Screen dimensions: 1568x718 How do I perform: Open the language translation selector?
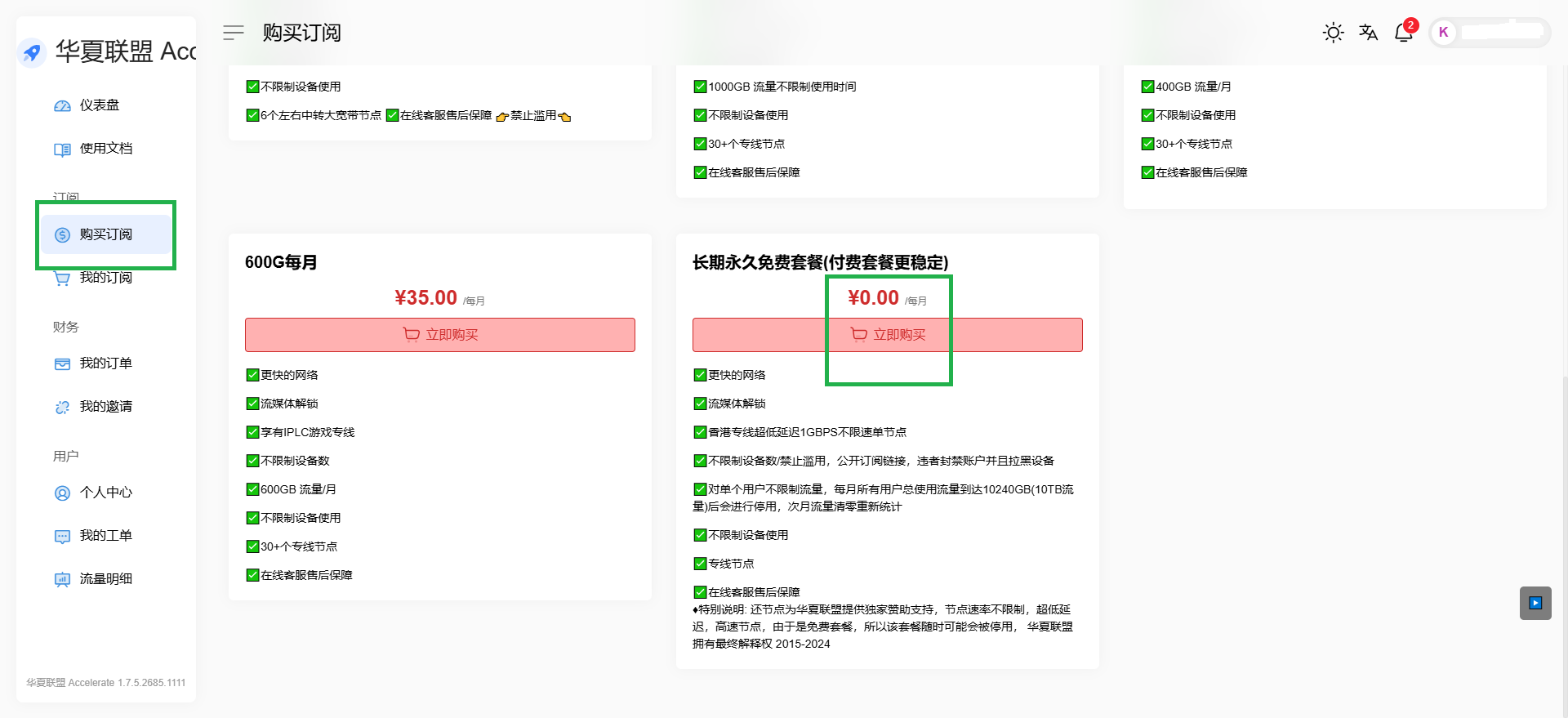click(1368, 33)
